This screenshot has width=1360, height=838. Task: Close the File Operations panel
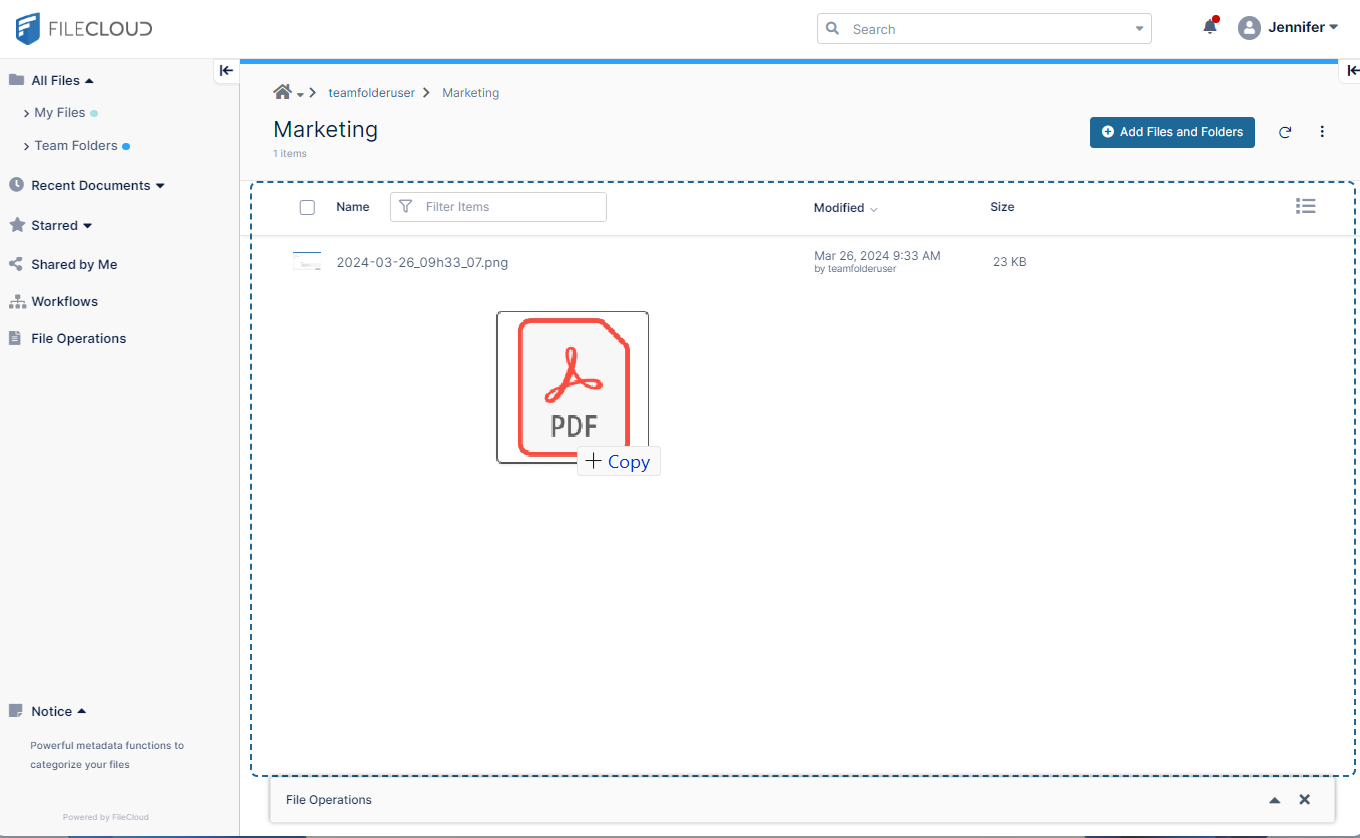coord(1304,800)
